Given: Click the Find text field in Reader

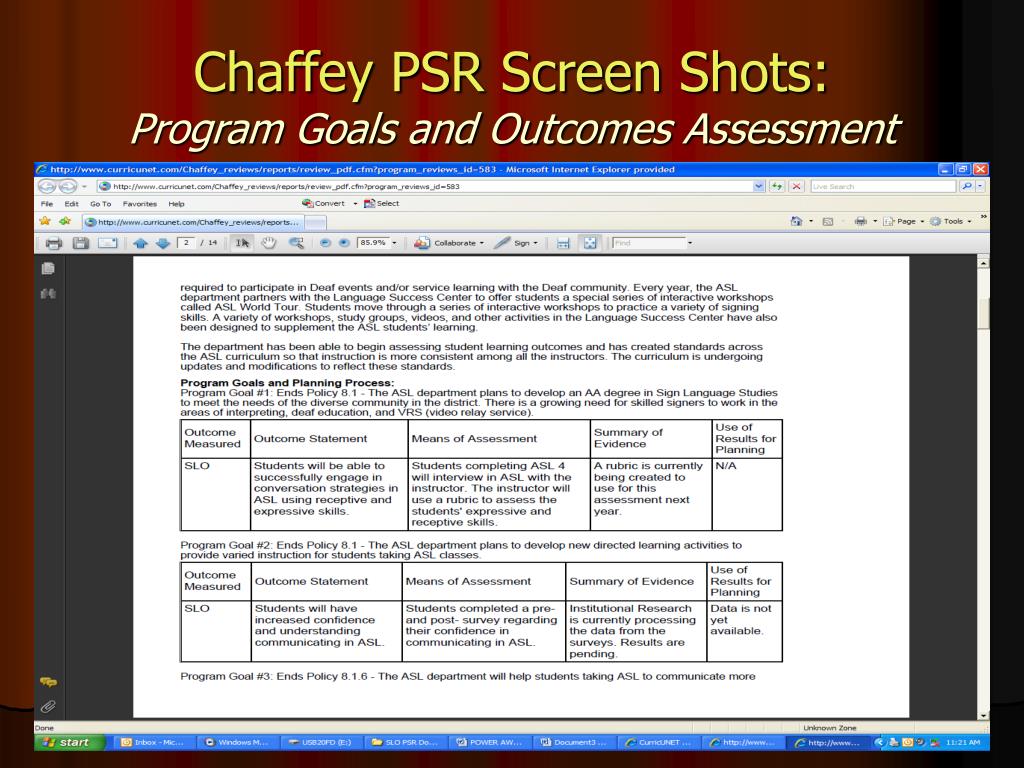Looking at the screenshot, I should [648, 243].
